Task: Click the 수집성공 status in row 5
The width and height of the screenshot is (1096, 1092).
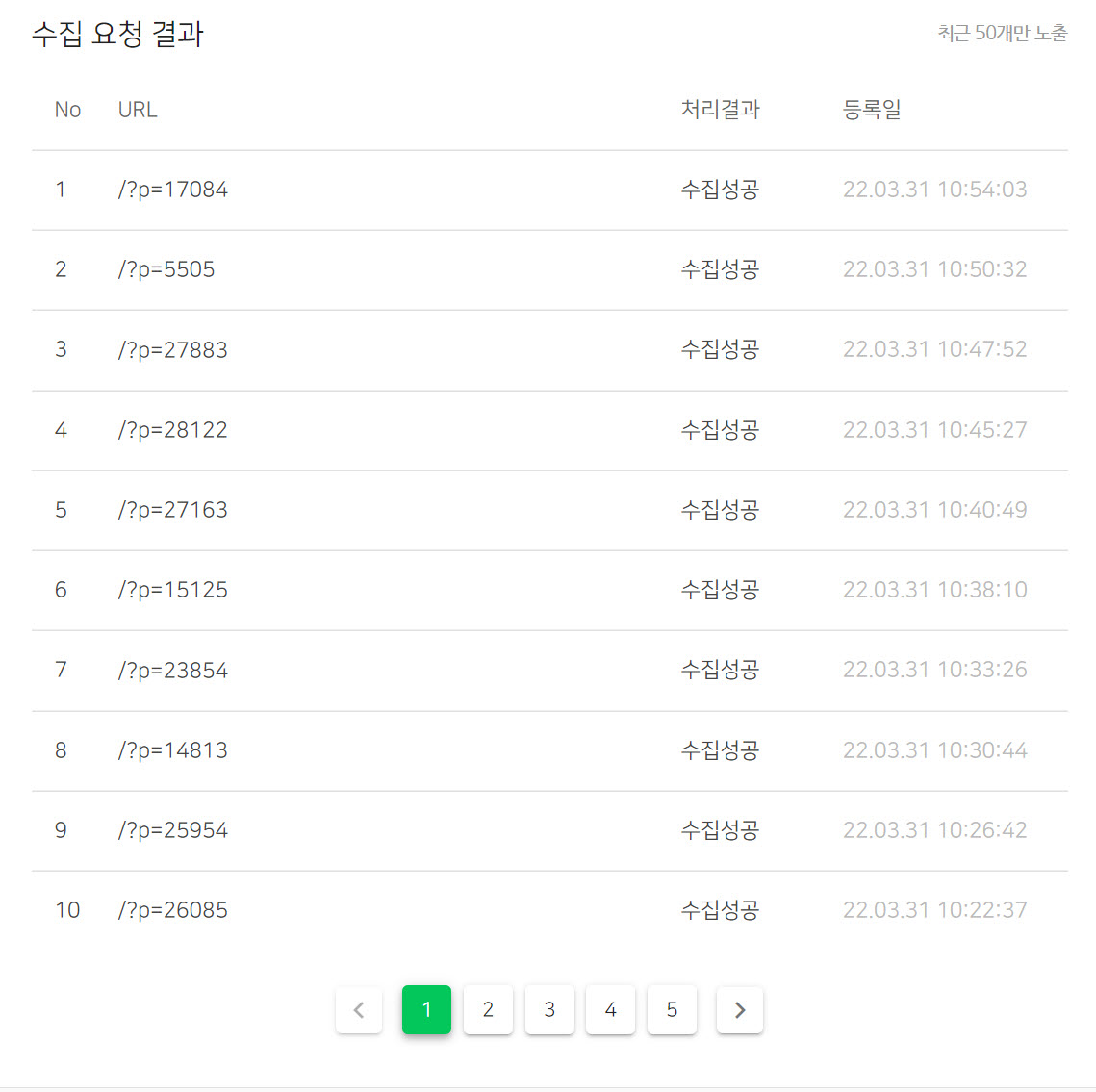Action: [720, 510]
